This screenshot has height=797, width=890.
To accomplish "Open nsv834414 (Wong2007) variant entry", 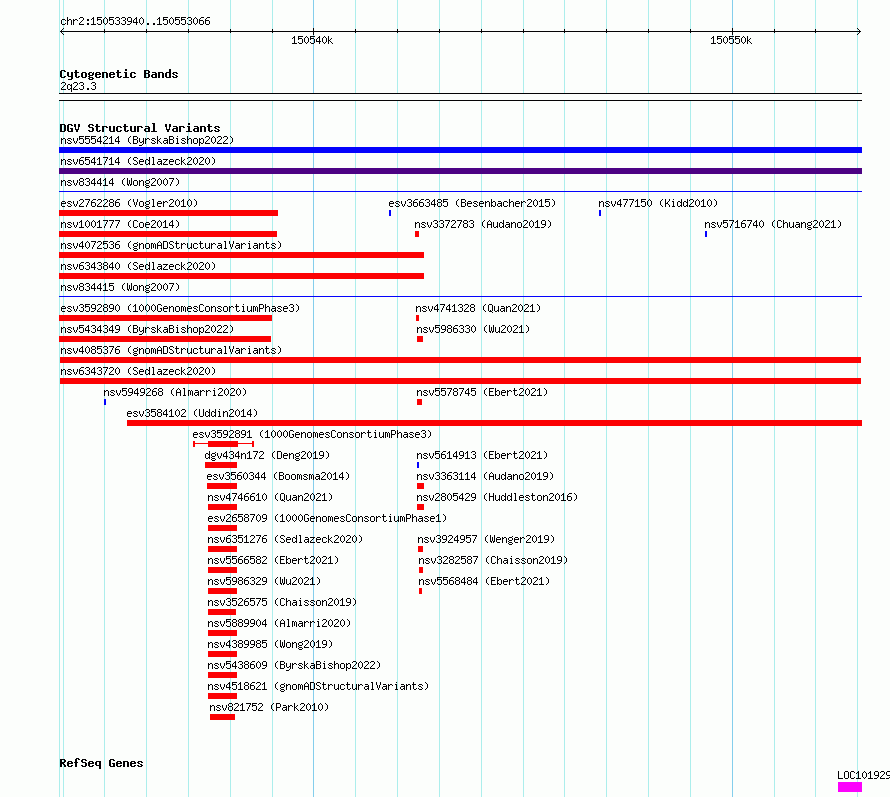I will (x=120, y=182).
